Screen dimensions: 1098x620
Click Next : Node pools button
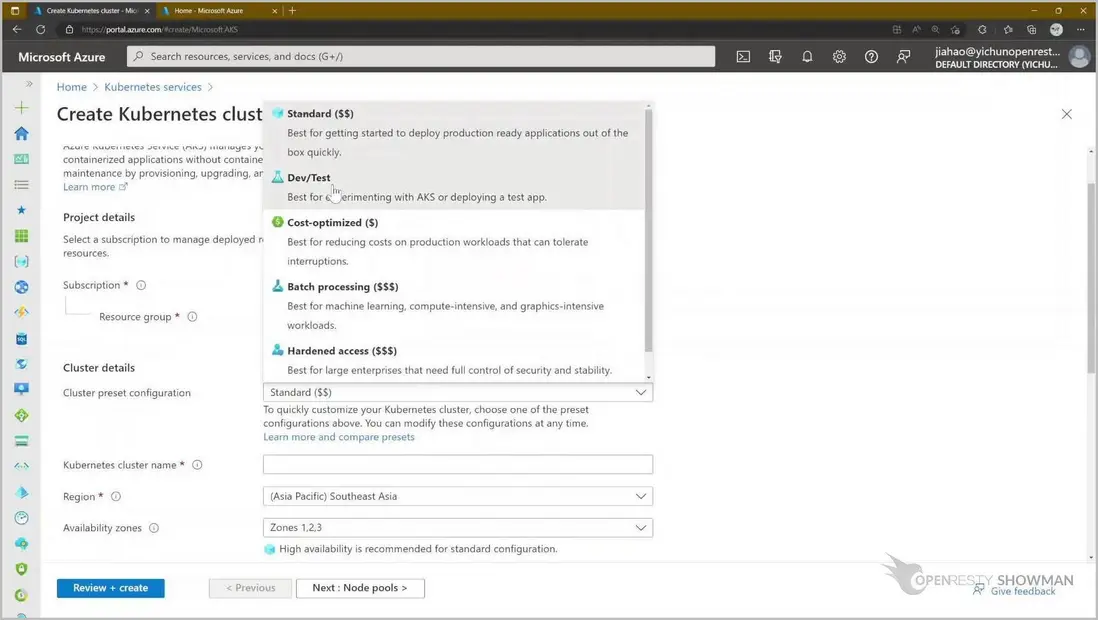pyautogui.click(x=360, y=588)
